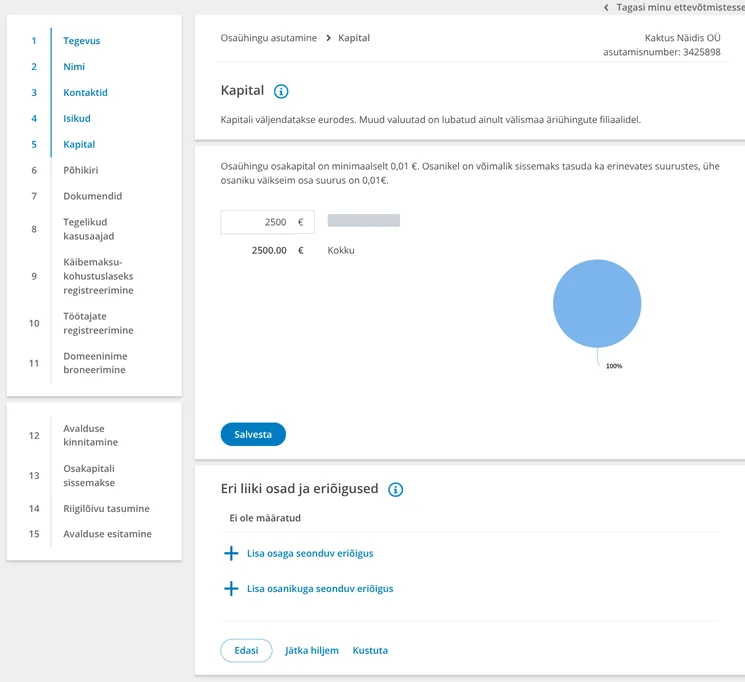Viewport: 745px width, 682px height.
Task: Click step number 12 in sidebar
Action: point(34,435)
